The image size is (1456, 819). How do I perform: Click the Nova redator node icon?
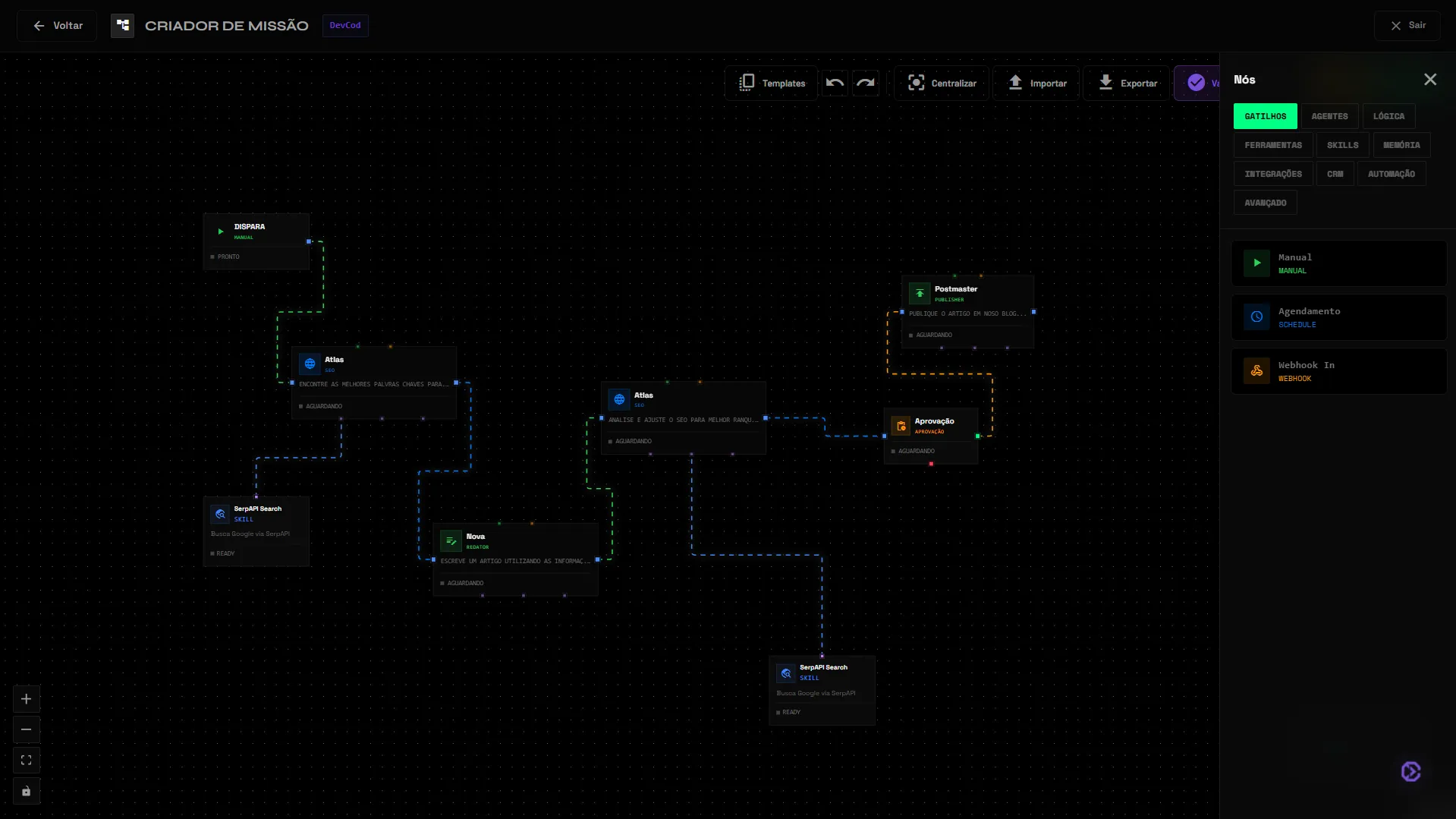coord(451,540)
